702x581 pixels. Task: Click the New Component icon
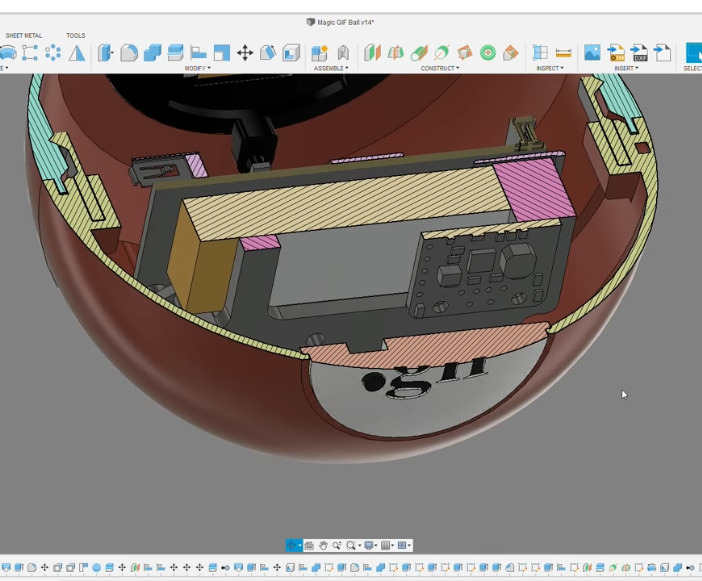coord(320,53)
